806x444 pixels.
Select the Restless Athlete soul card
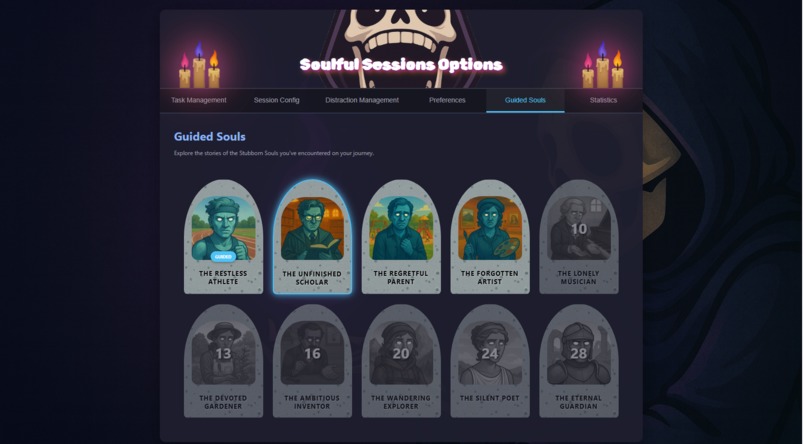click(223, 237)
